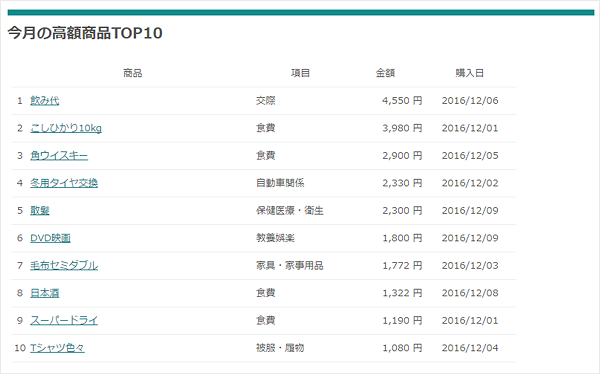Click the date 2016/12/04
The width and height of the screenshot is (600, 374).
470,348
